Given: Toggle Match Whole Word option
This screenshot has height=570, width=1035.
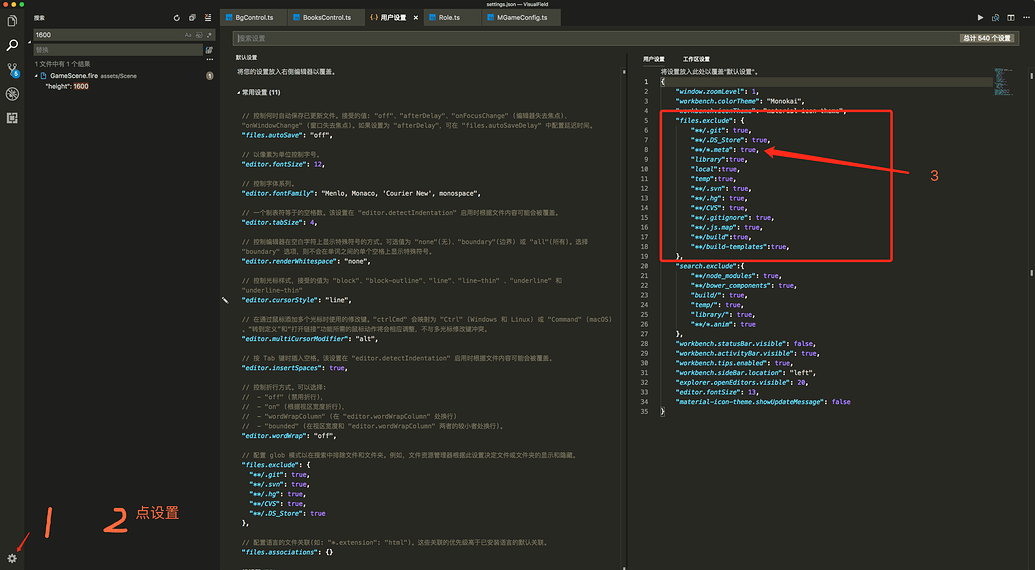Looking at the screenshot, I should [198, 35].
